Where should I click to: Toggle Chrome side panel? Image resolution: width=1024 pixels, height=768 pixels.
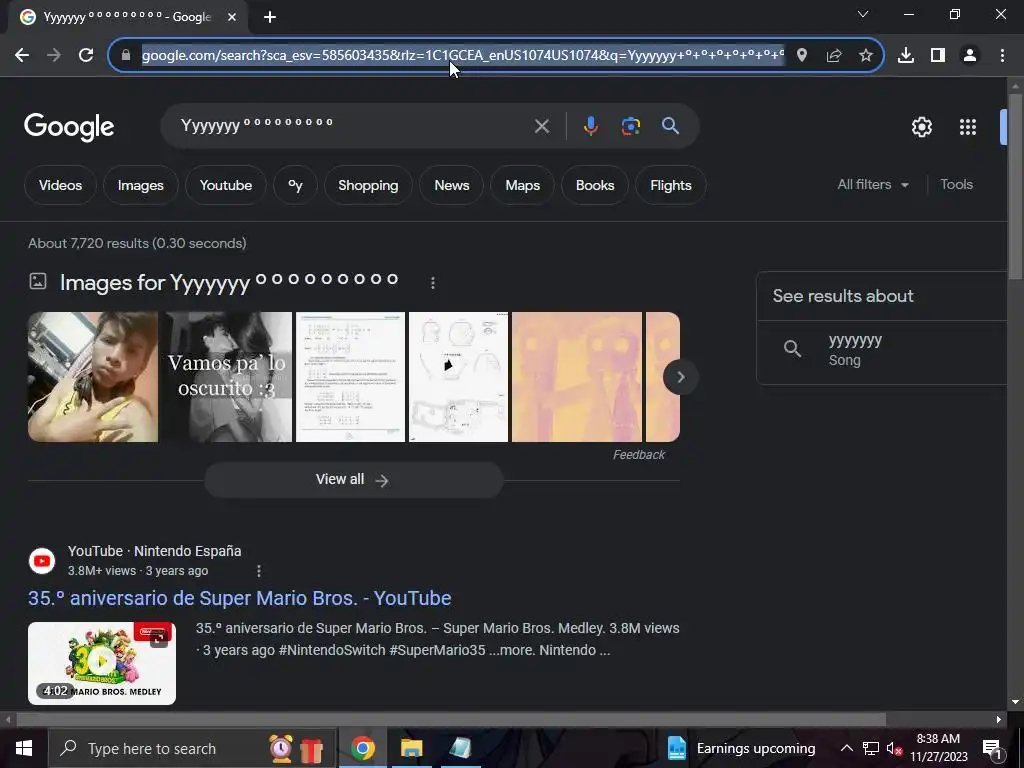pos(938,56)
